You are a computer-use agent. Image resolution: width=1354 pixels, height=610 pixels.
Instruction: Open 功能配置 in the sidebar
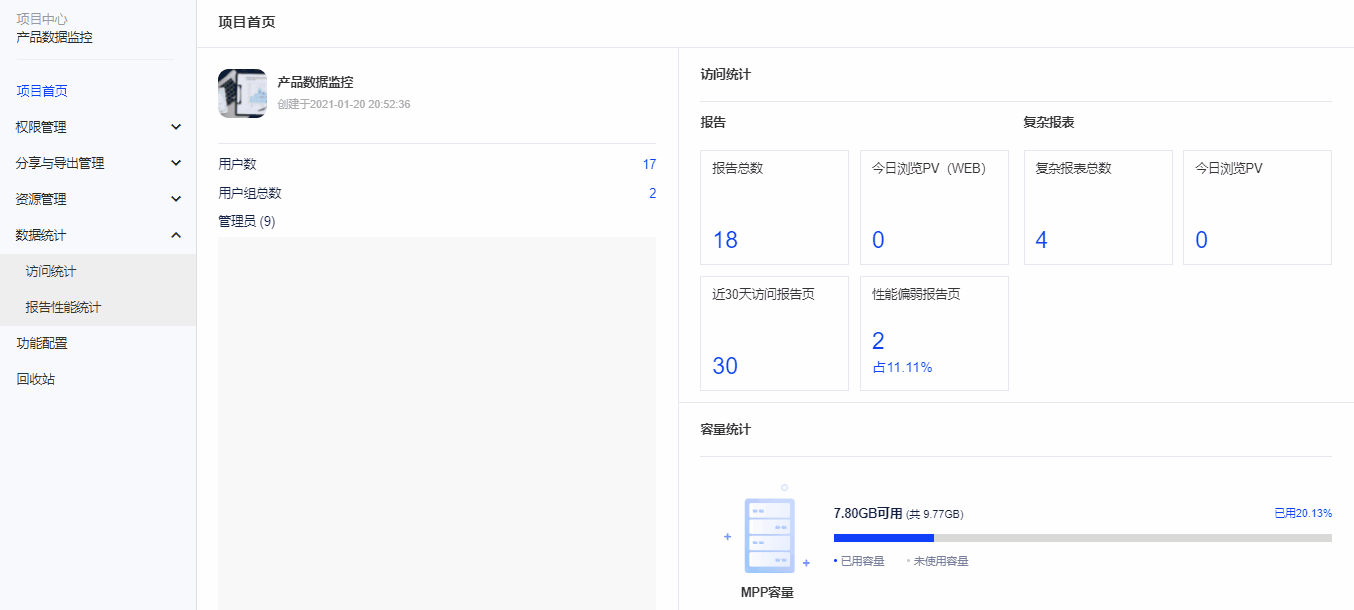[41, 343]
